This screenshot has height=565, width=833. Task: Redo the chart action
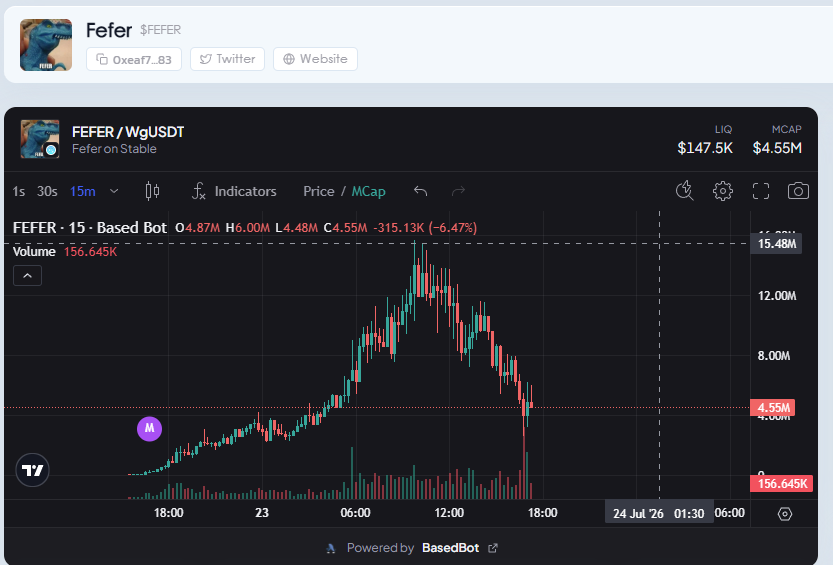(458, 191)
